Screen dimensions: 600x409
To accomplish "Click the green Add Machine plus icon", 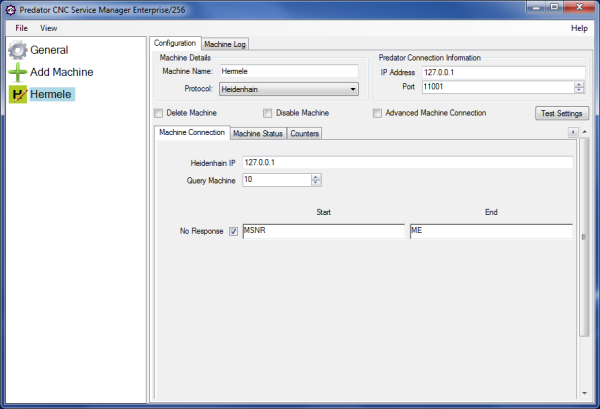I will (18, 72).
